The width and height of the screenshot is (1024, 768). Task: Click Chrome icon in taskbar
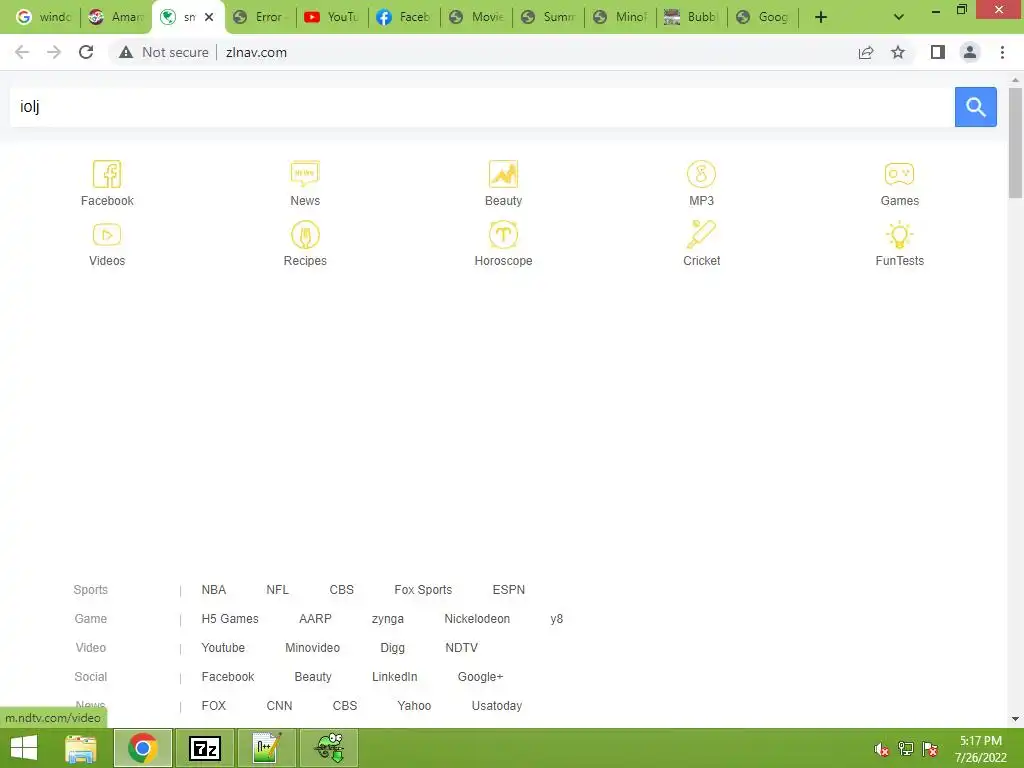click(x=143, y=748)
